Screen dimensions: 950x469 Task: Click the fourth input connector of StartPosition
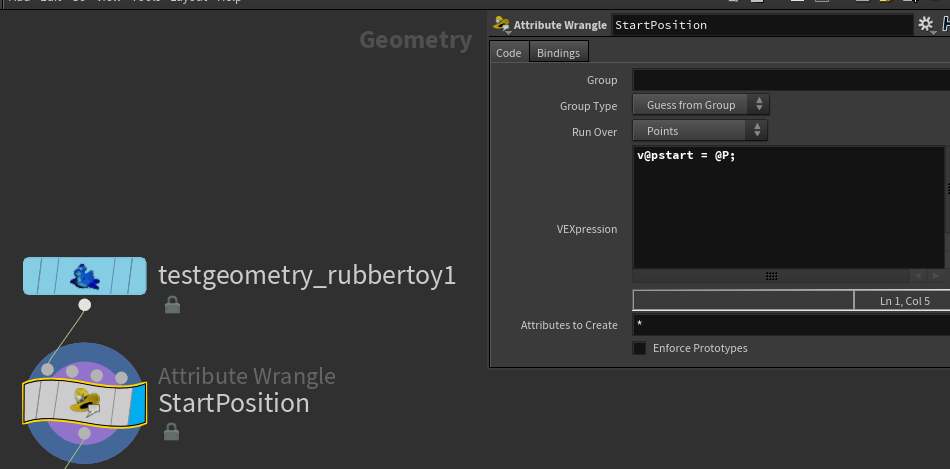pyautogui.click(x=121, y=378)
